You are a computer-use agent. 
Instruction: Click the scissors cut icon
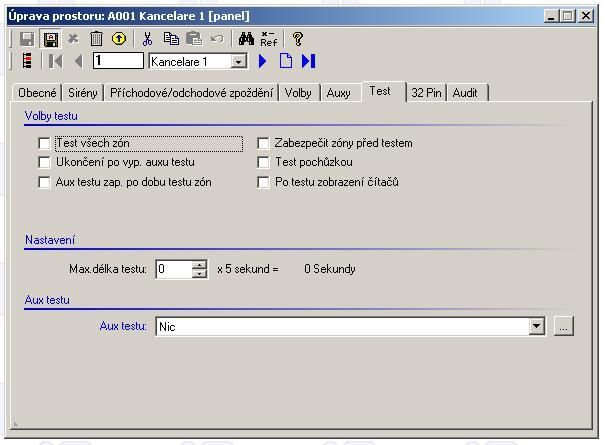click(x=148, y=39)
